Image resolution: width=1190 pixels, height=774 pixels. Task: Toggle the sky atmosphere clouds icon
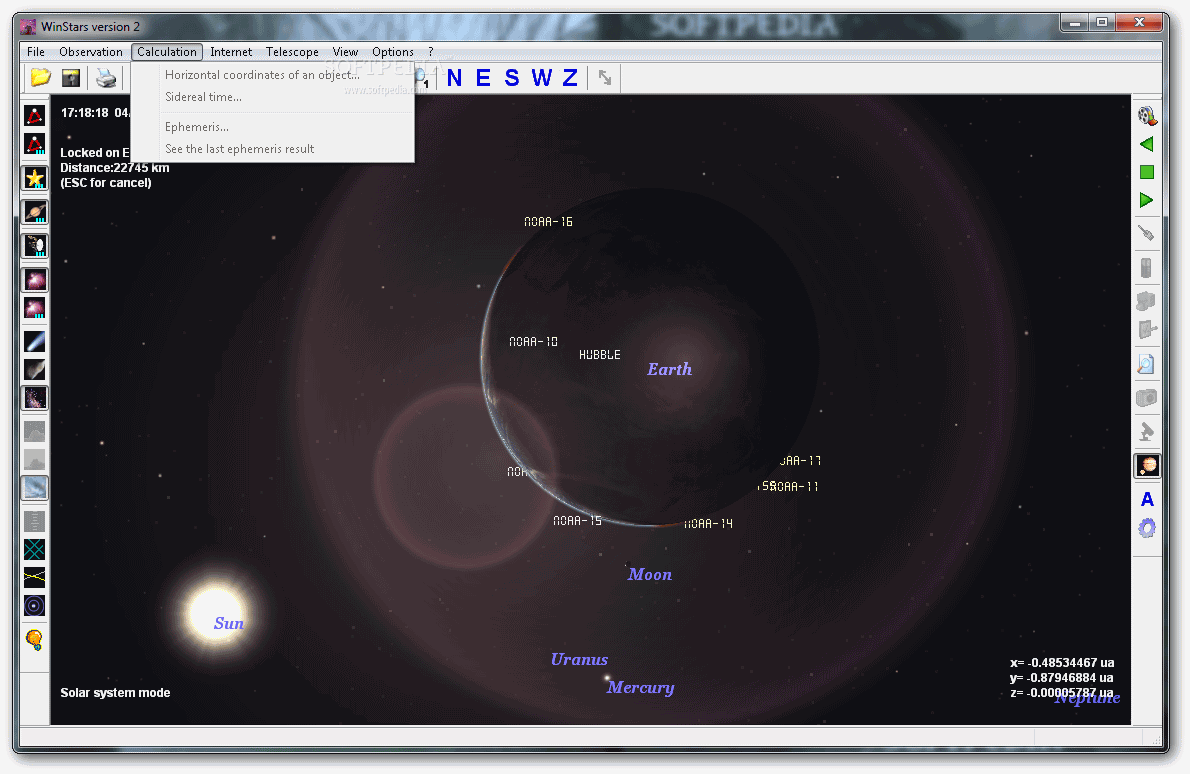pos(35,488)
